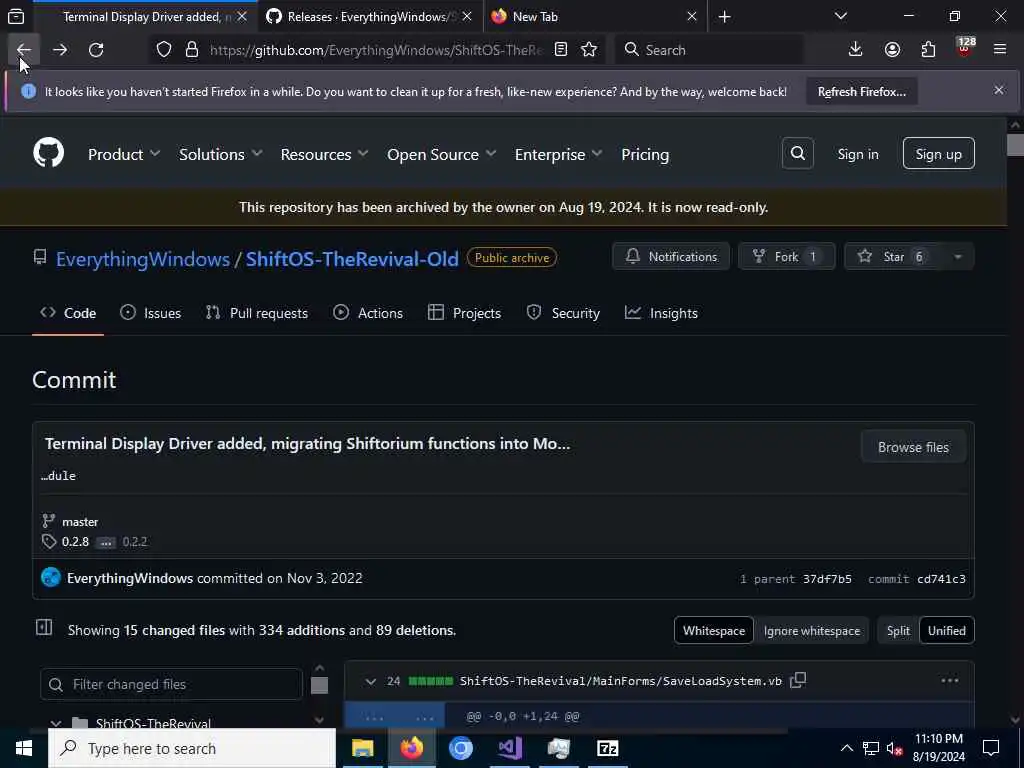
Task: Toggle the file tree sidebar icon
Action: coord(44,628)
